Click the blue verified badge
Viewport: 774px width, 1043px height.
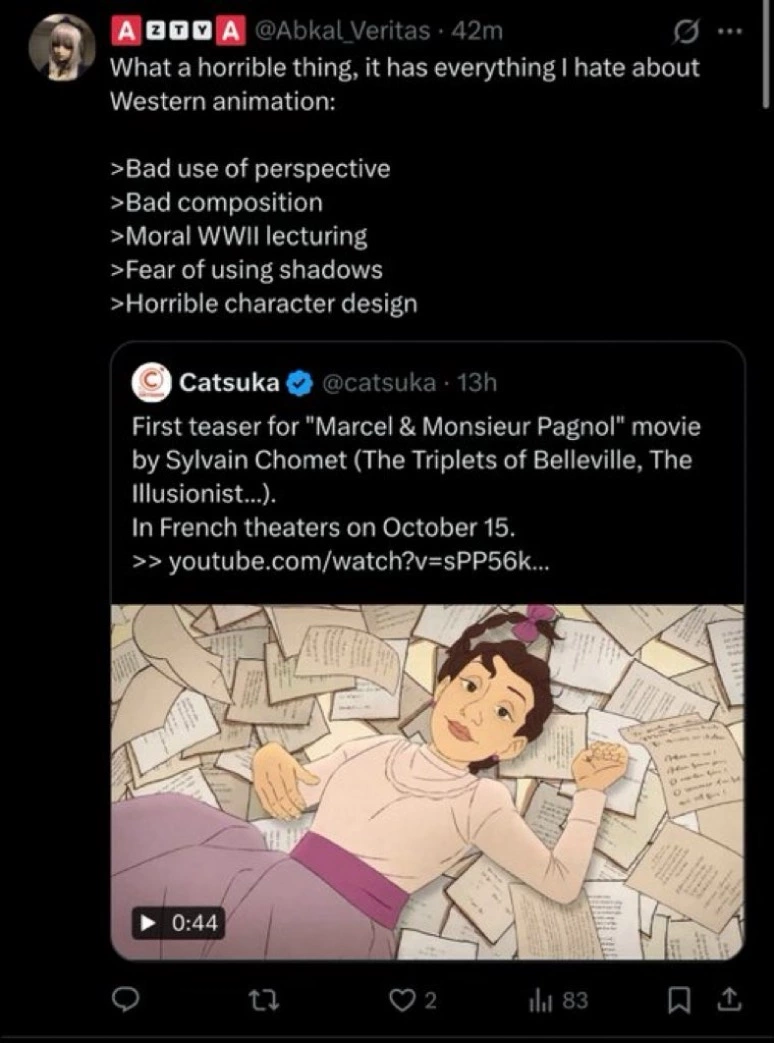[299, 383]
